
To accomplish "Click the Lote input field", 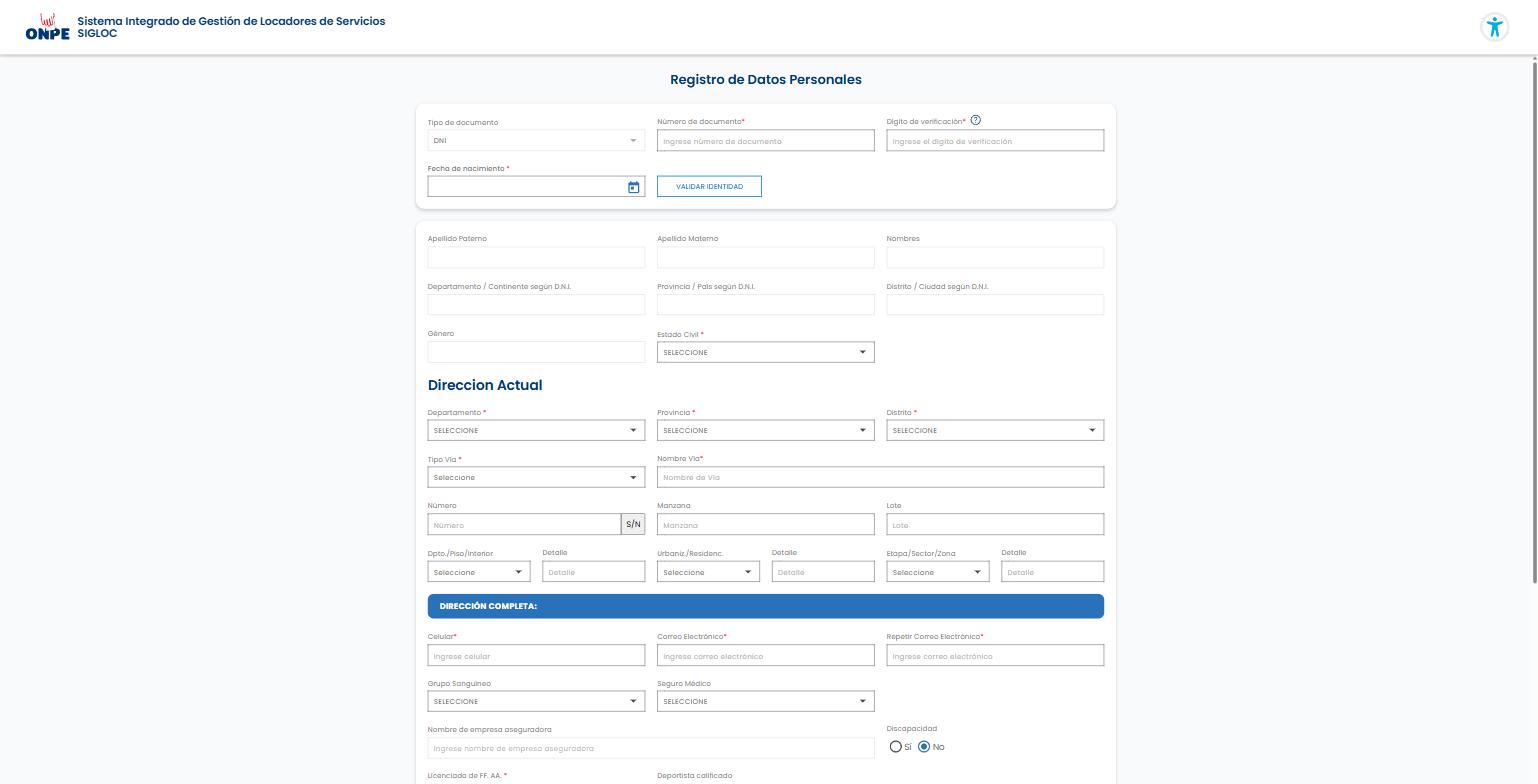I will pyautogui.click(x=995, y=525).
